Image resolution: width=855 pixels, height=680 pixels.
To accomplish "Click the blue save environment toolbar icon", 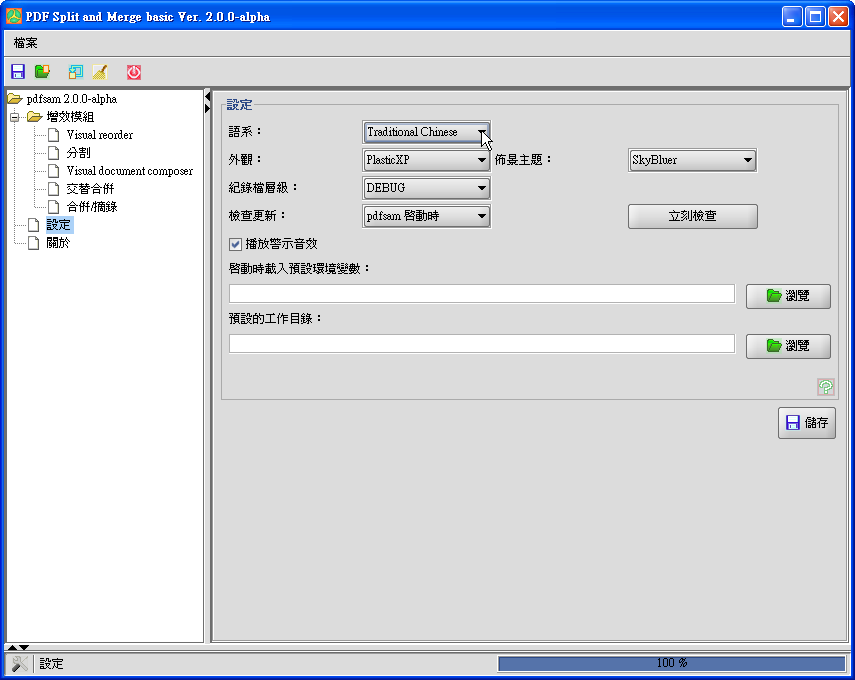I will click(x=18, y=72).
